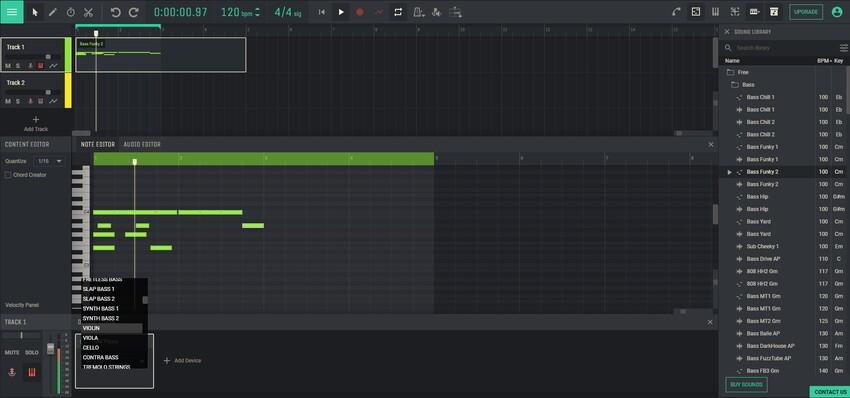This screenshot has height=398, width=850.
Task: Click the snap-to-grid icon in transport
Action: (455, 12)
